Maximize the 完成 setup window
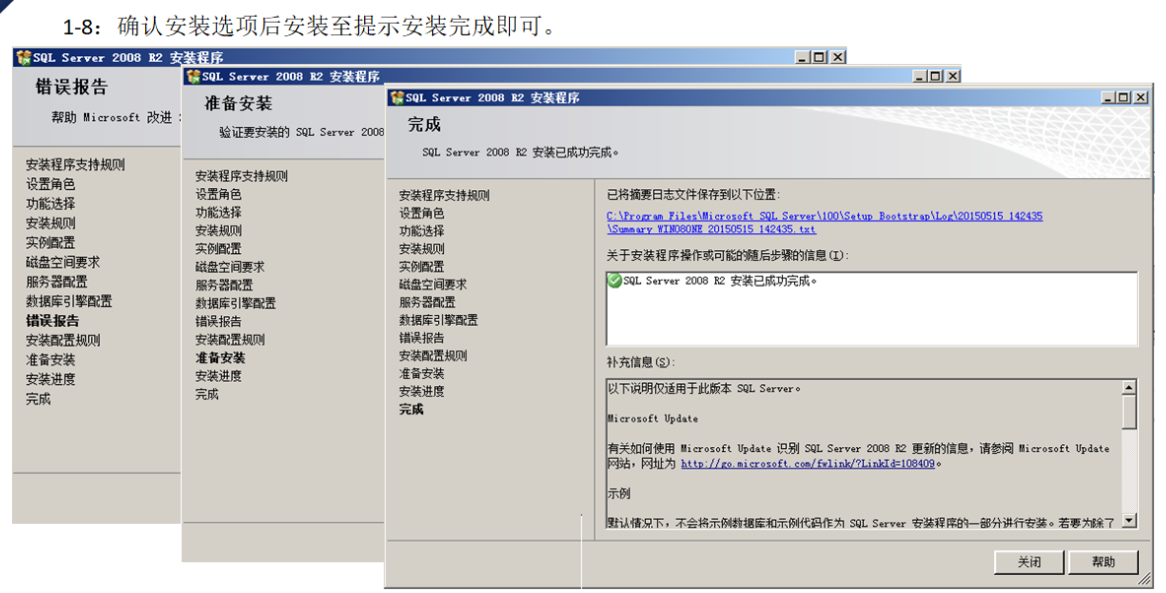 click(x=1123, y=97)
